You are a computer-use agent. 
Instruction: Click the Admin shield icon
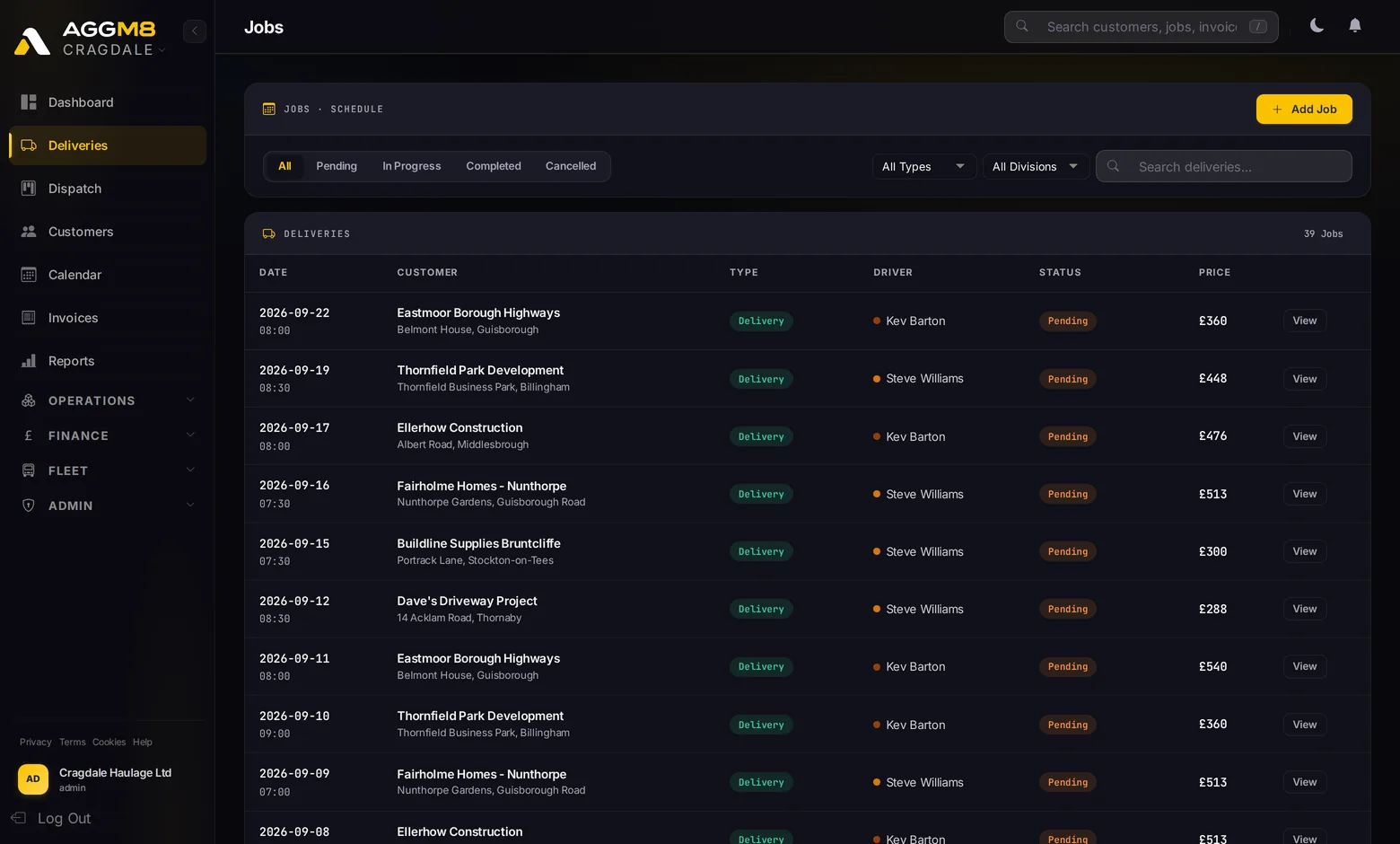coord(29,506)
